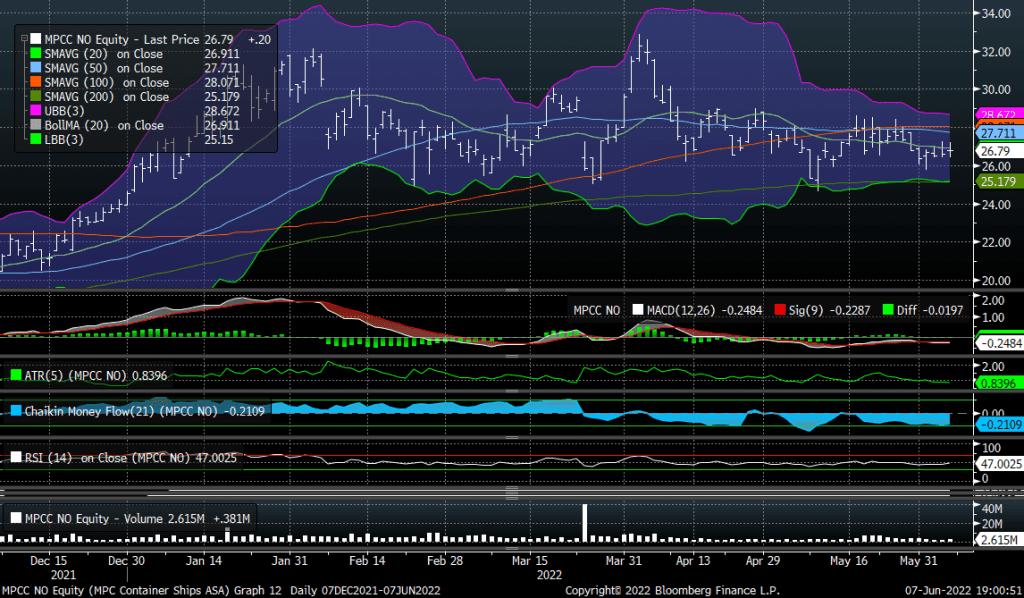Click the "Mar 15" date axis label
The height and width of the screenshot is (598, 1024).
530,560
